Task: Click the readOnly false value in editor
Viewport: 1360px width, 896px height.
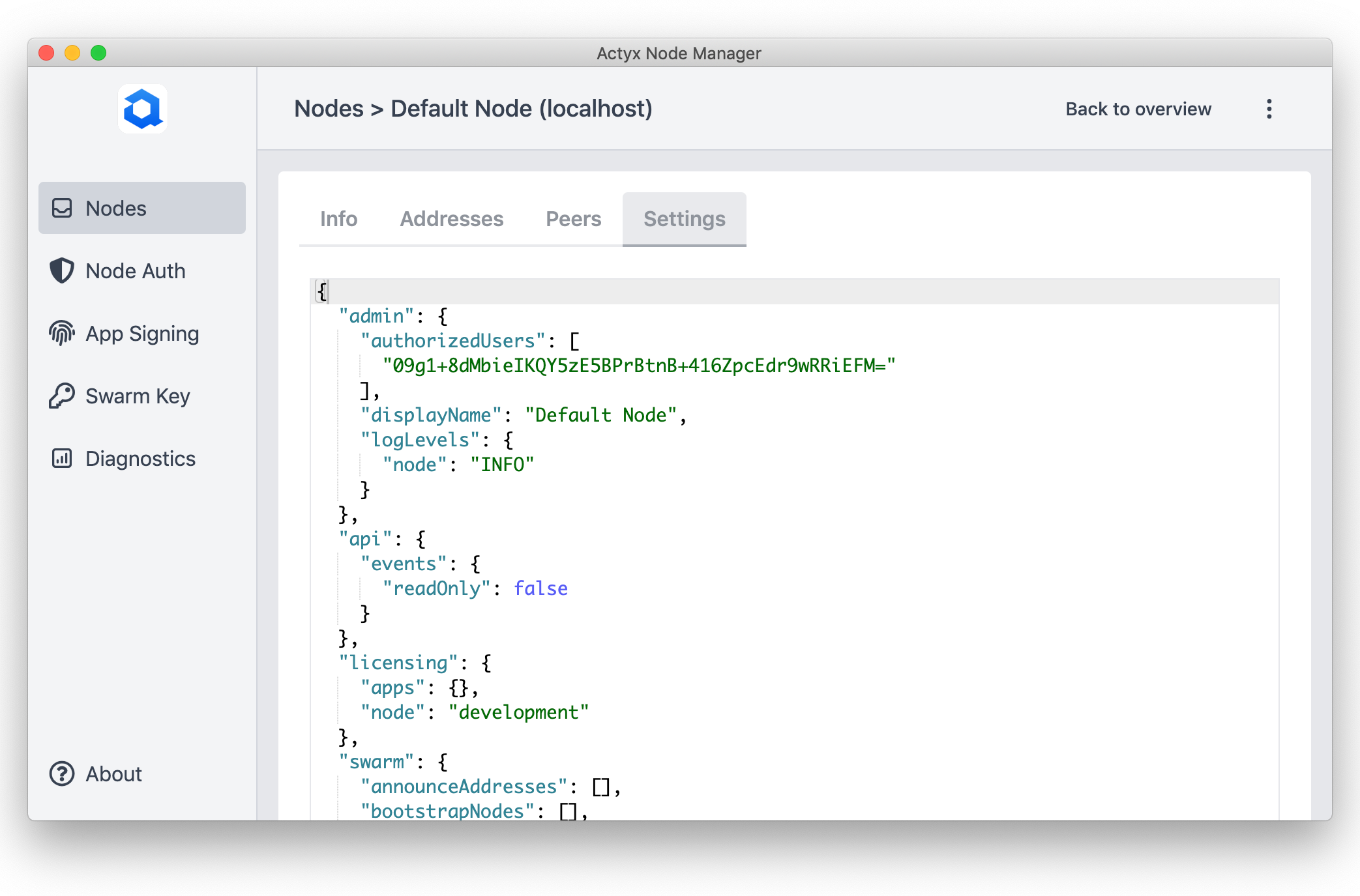Action: 540,588
